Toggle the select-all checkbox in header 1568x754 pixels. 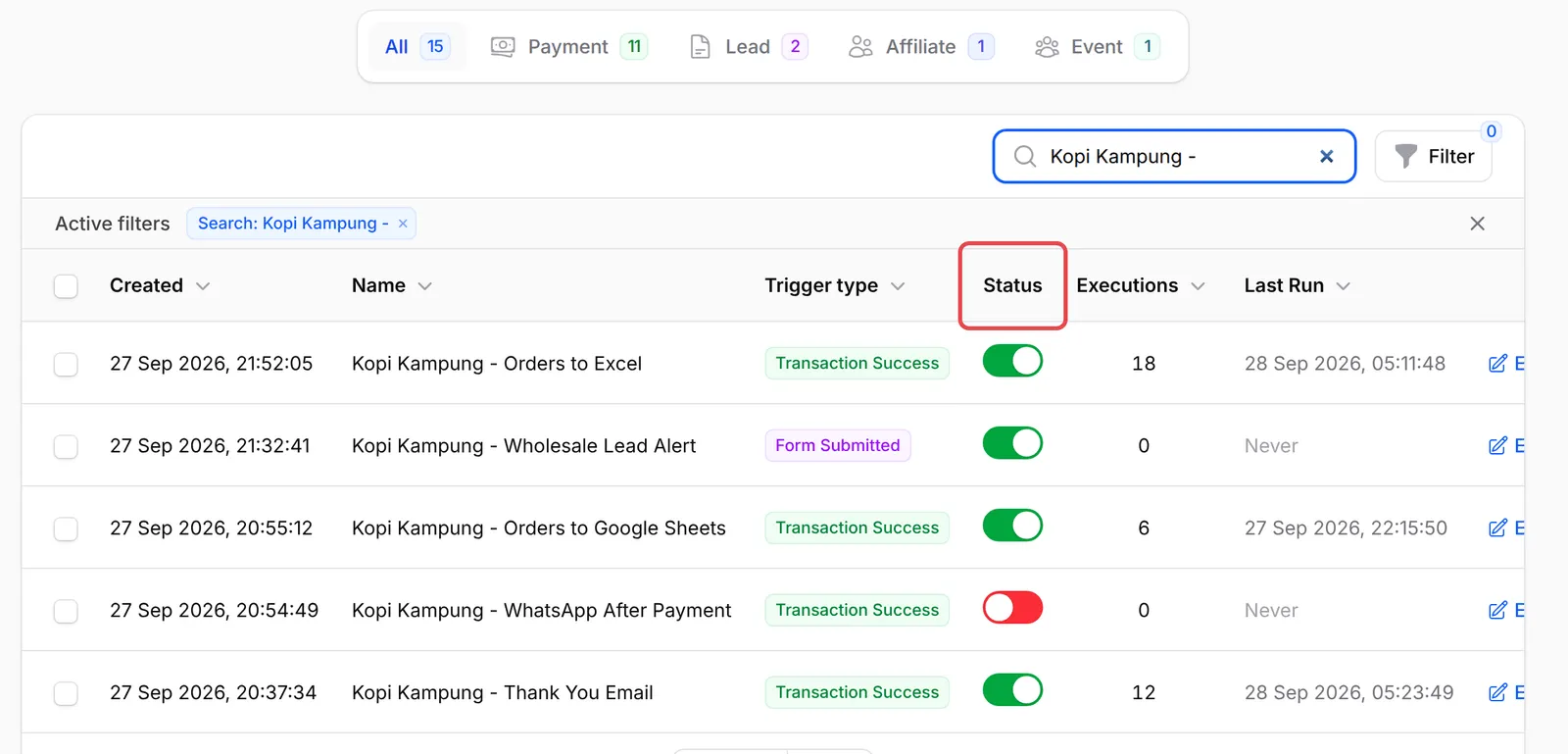(x=66, y=286)
